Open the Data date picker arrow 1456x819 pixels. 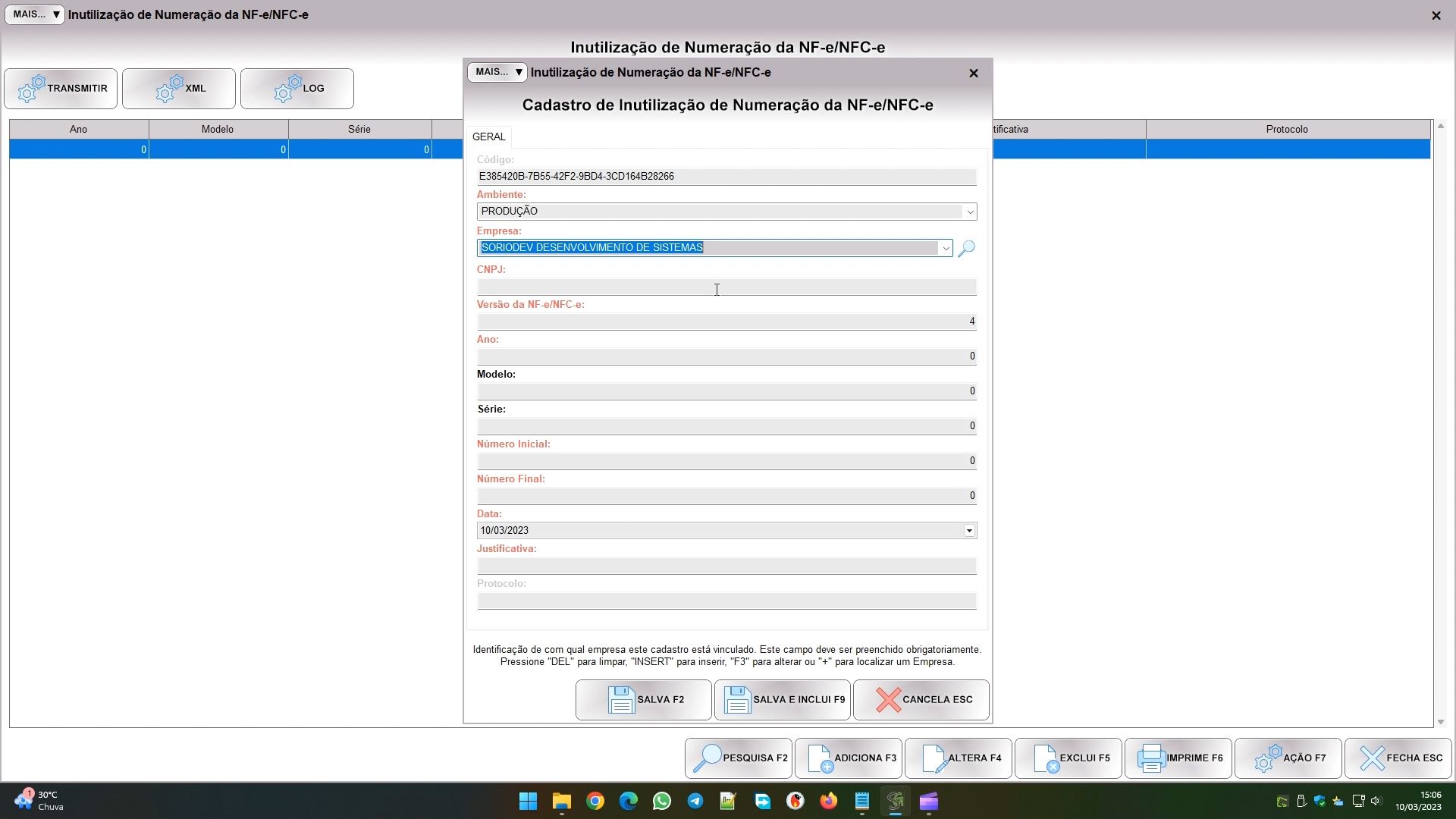[x=969, y=531]
